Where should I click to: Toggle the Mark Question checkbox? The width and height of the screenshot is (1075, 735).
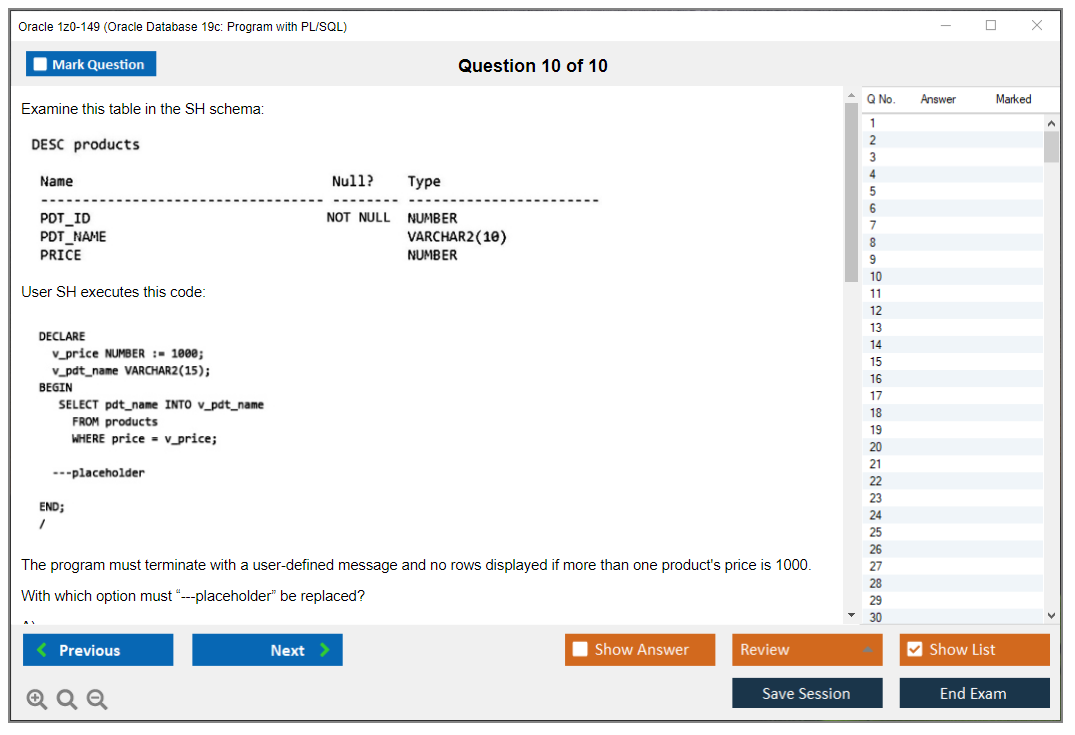(41, 64)
